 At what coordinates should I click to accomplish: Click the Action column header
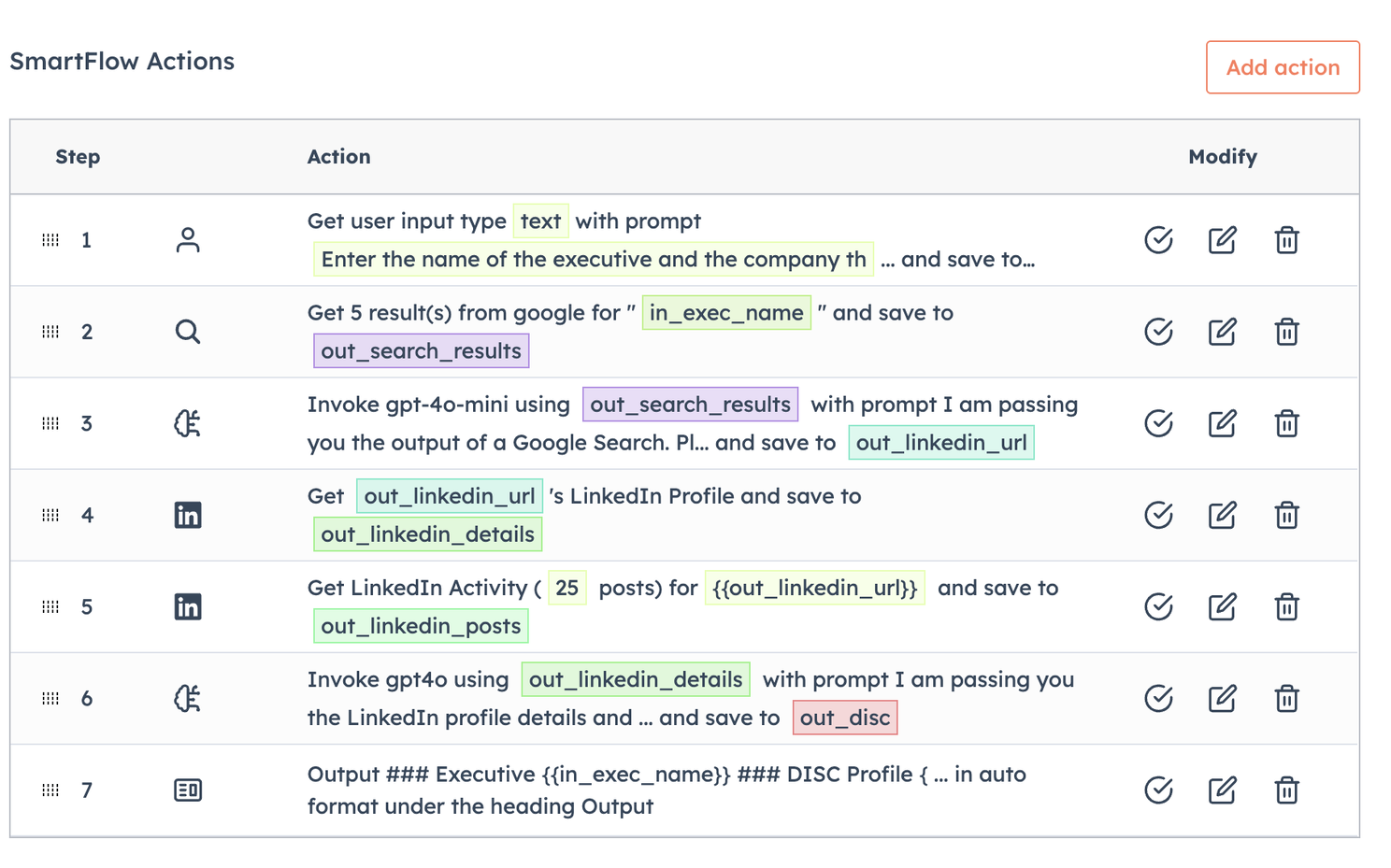(x=338, y=157)
